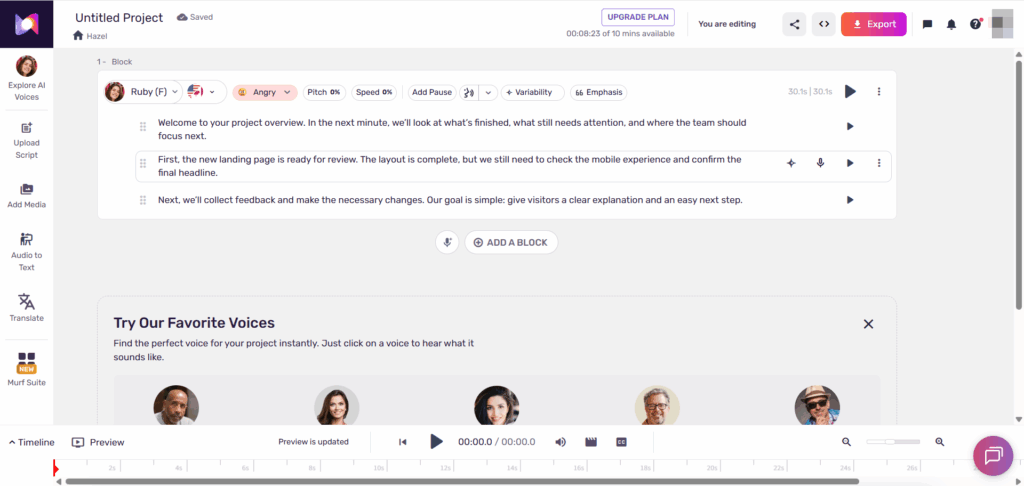Play the 'Next, we'll collect feedback' sentence
The height and width of the screenshot is (486, 1024).
coord(850,200)
